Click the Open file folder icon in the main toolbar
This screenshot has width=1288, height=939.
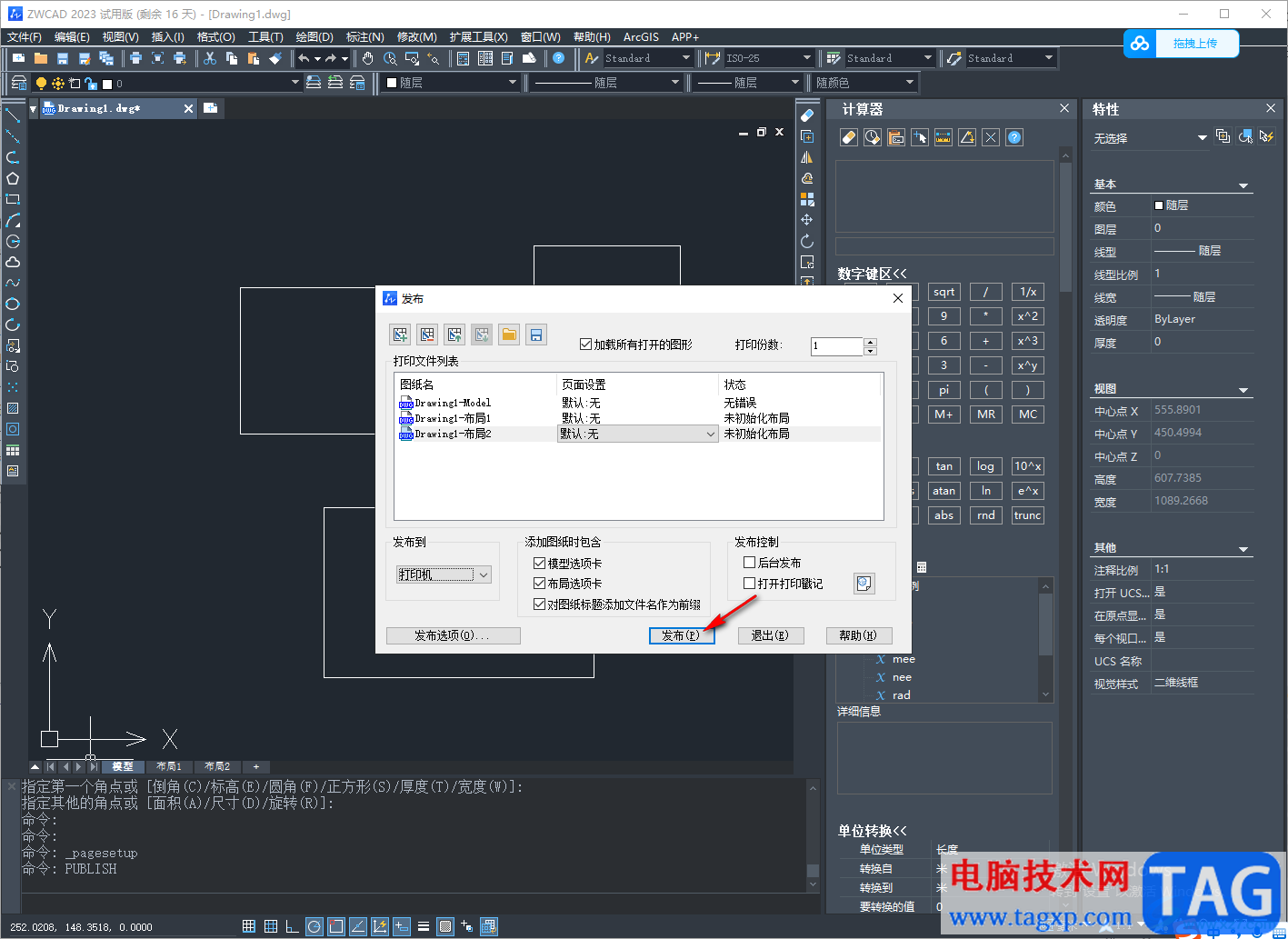(x=41, y=58)
